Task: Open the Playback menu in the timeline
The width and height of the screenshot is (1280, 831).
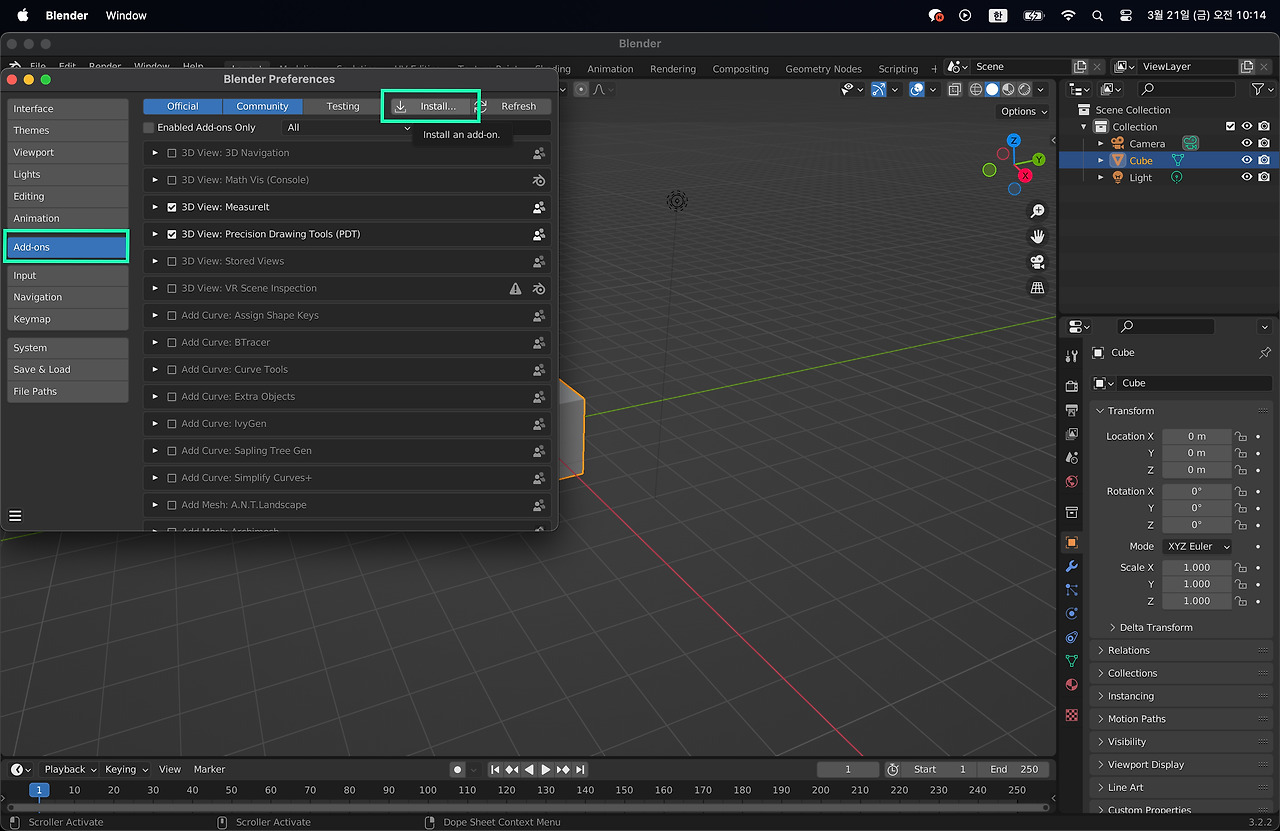Action: [x=70, y=769]
